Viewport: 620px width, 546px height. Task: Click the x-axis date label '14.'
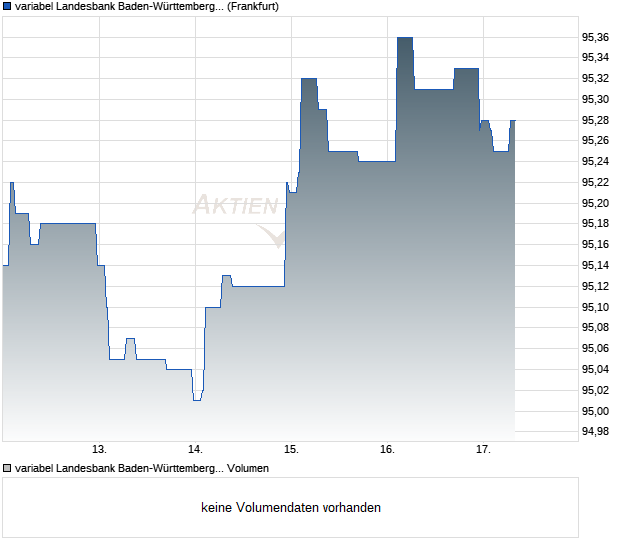coord(195,449)
